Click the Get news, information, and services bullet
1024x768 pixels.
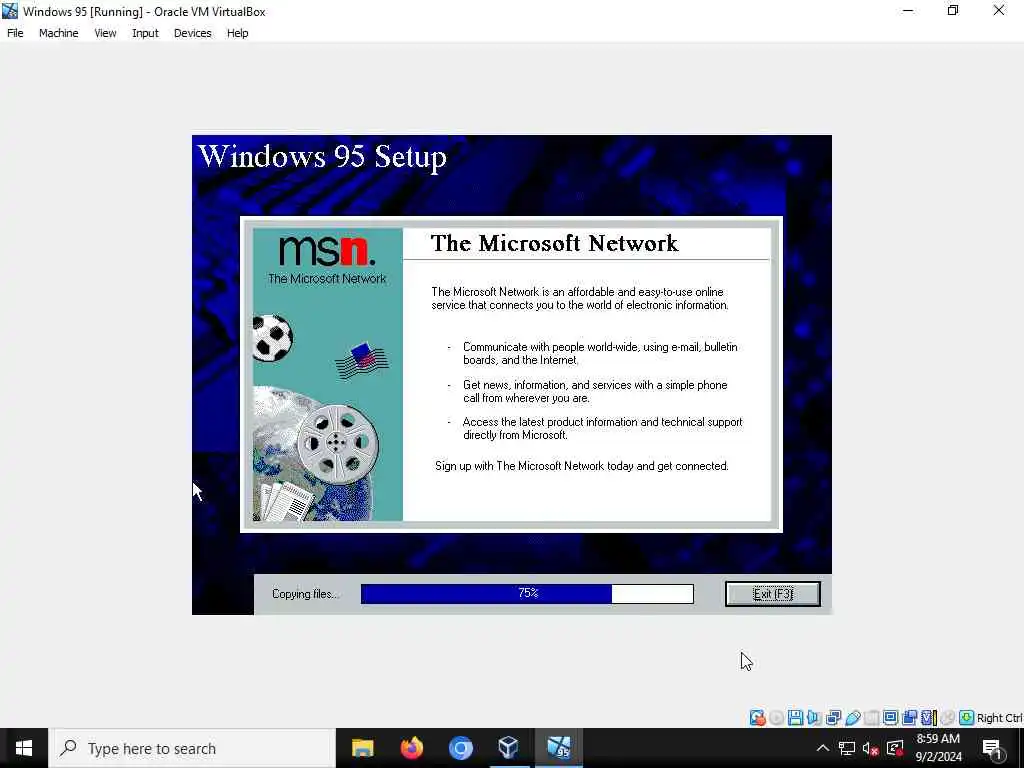click(x=595, y=391)
